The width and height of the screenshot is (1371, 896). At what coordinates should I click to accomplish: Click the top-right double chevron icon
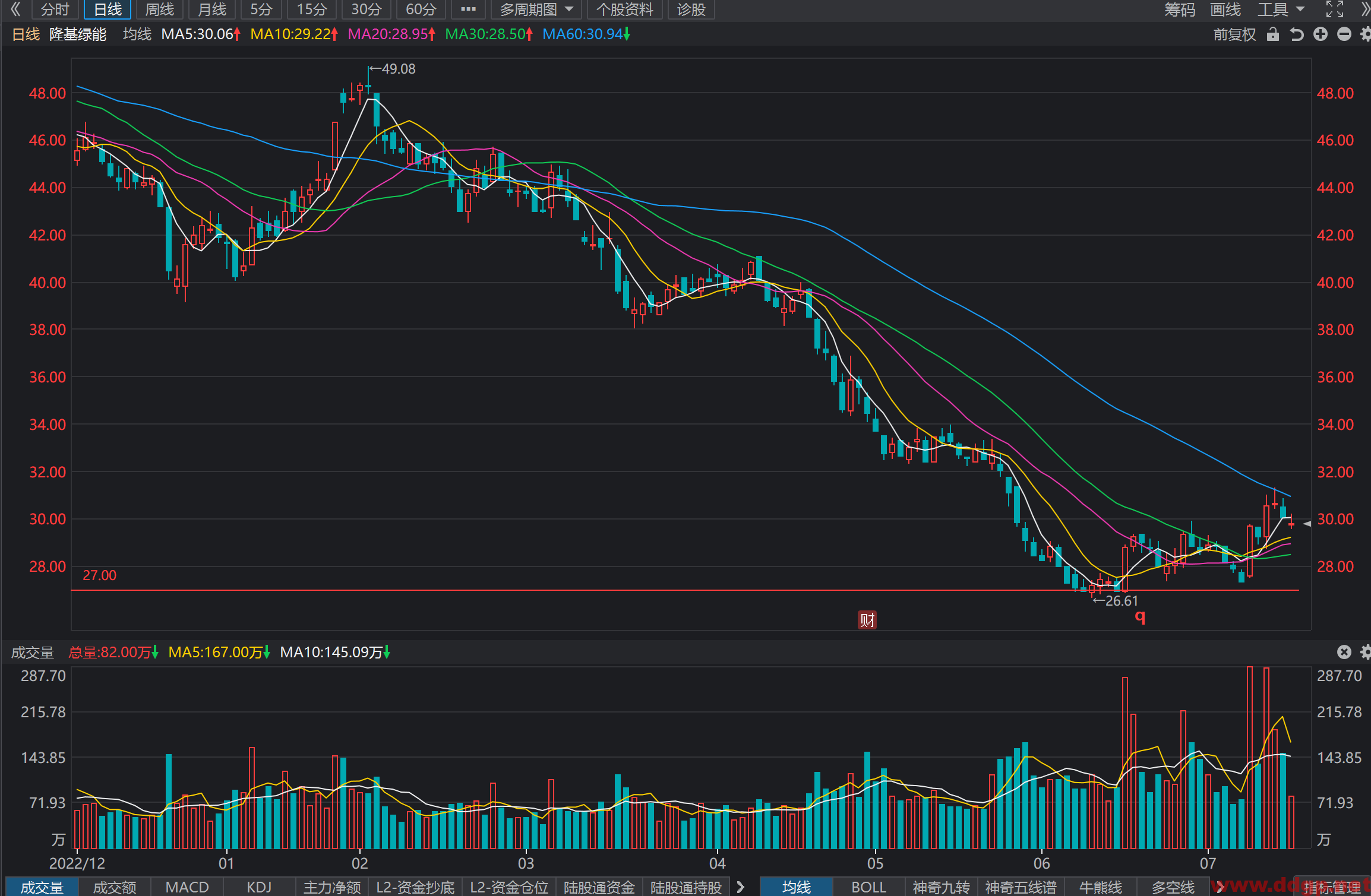1365,9
